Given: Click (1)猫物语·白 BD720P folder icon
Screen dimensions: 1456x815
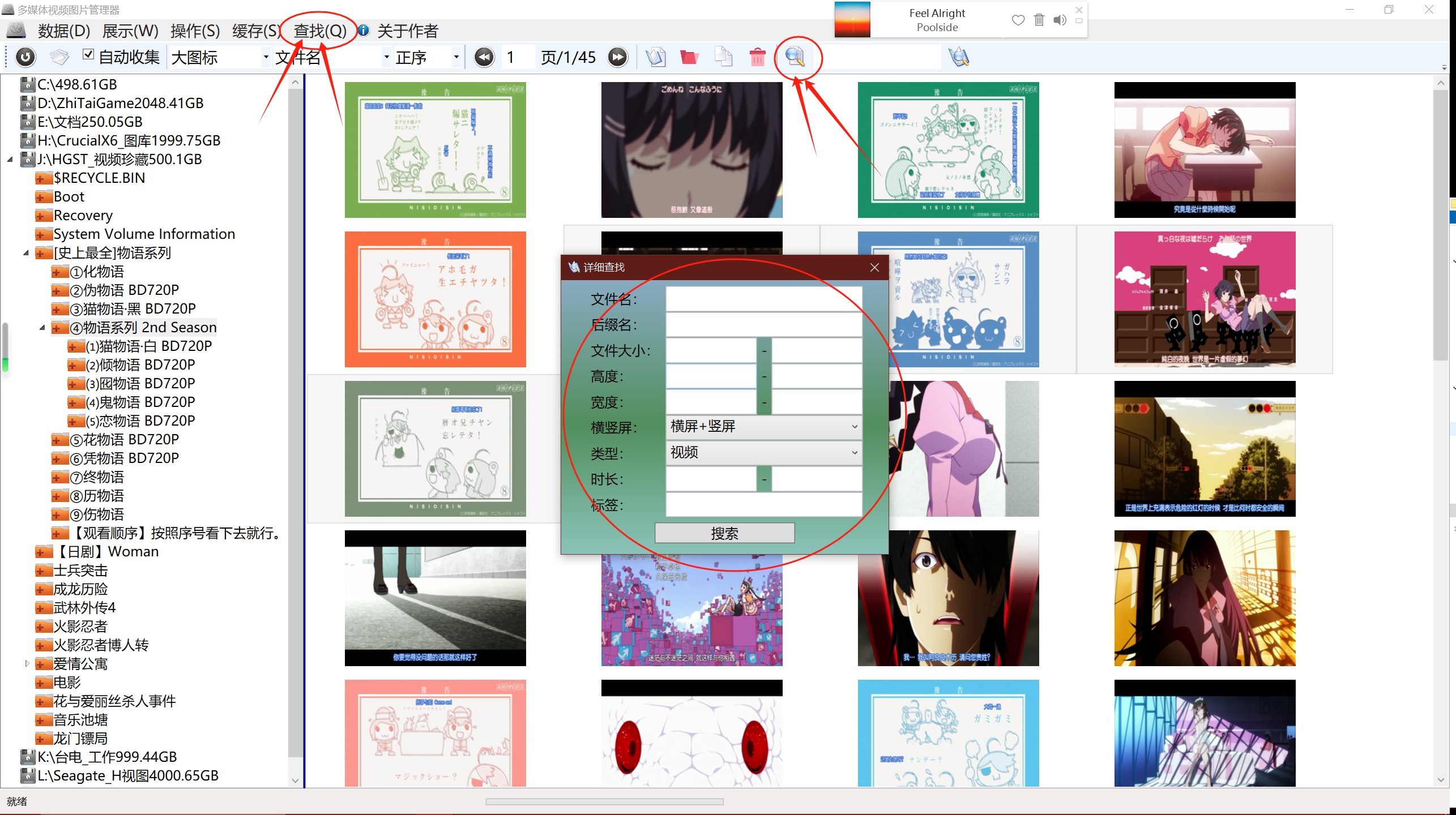Looking at the screenshot, I should point(75,346).
